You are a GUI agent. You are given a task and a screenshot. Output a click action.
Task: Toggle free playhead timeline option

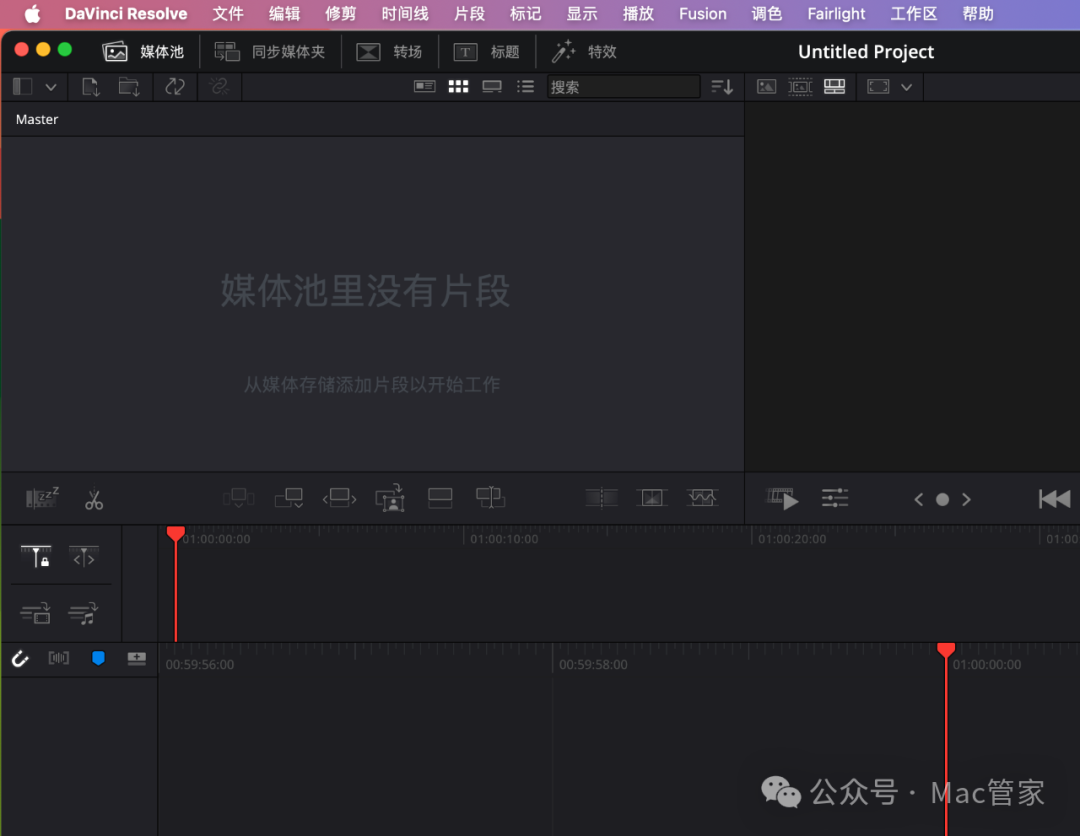click(x=84, y=556)
